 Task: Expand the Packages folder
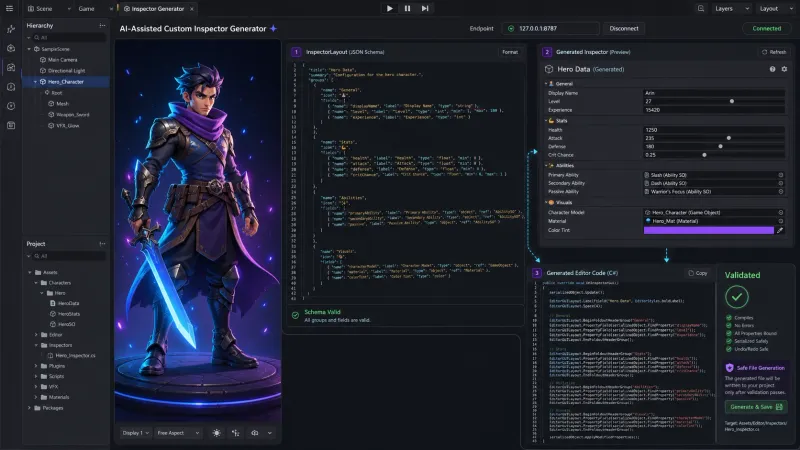(29, 408)
